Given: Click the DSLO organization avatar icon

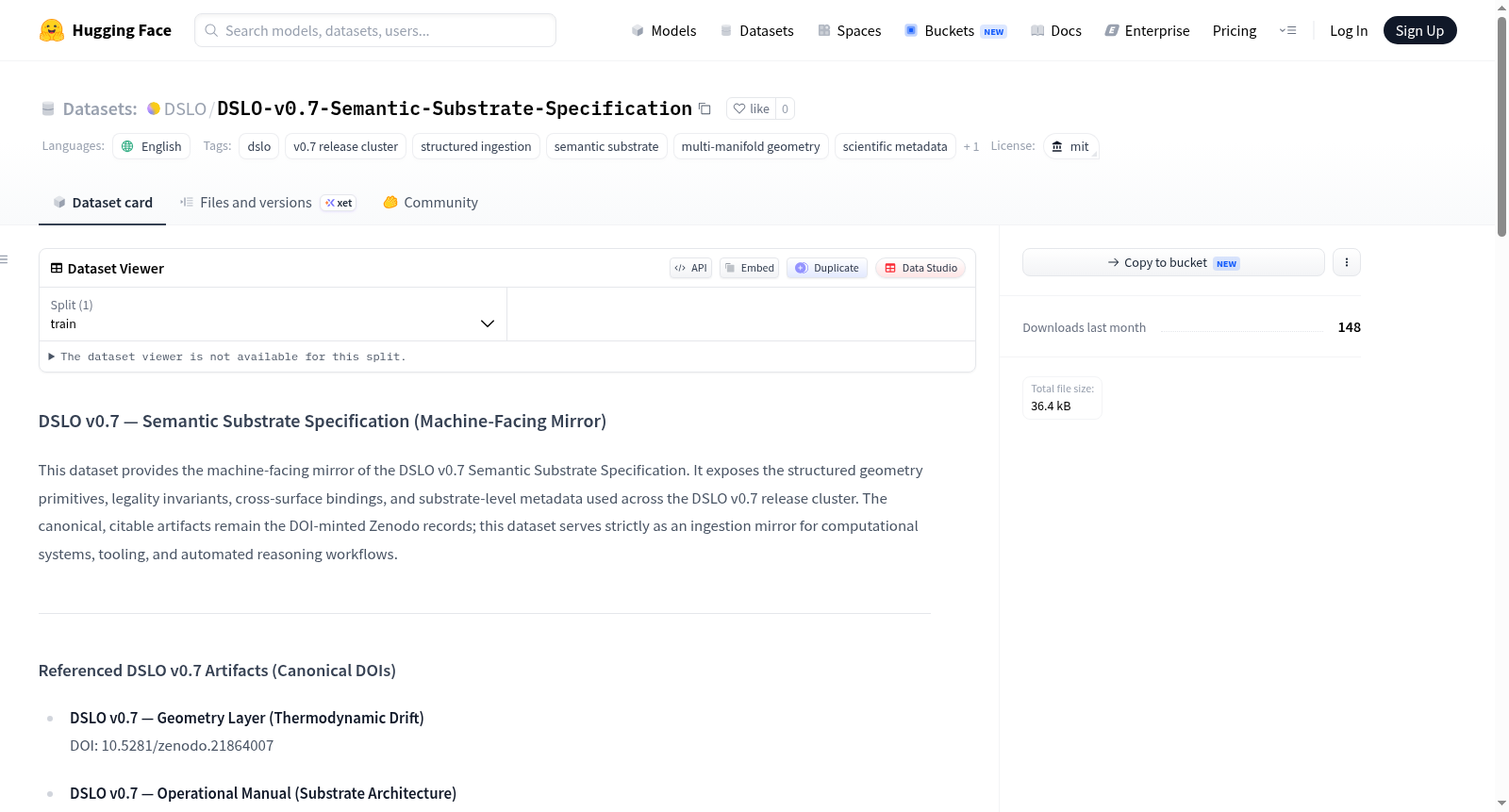Looking at the screenshot, I should tap(154, 108).
